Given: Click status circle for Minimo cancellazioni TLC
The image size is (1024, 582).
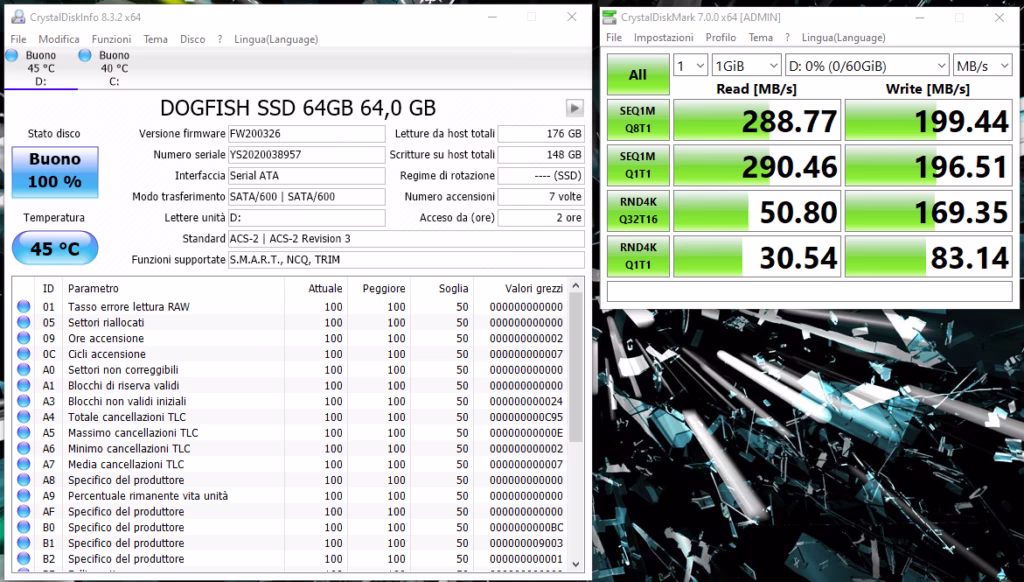Looking at the screenshot, I should (24, 448).
